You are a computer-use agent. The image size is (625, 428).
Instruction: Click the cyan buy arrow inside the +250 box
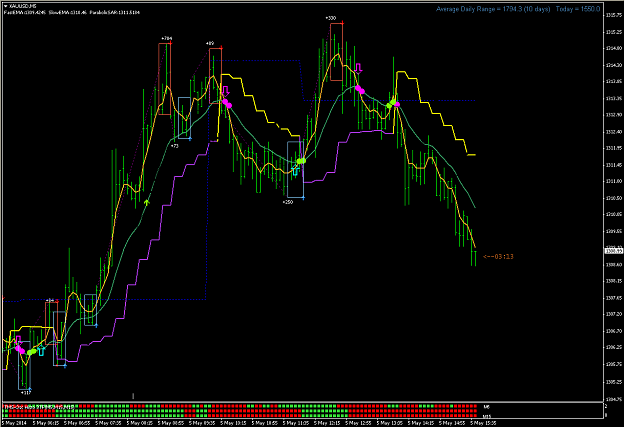point(295,171)
